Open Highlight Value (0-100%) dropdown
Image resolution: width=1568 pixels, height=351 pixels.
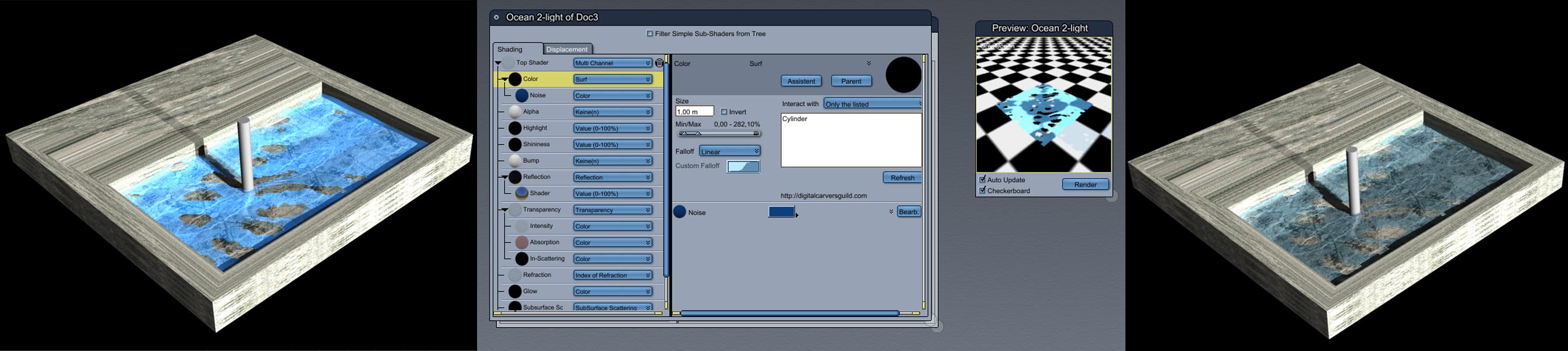coord(612,129)
